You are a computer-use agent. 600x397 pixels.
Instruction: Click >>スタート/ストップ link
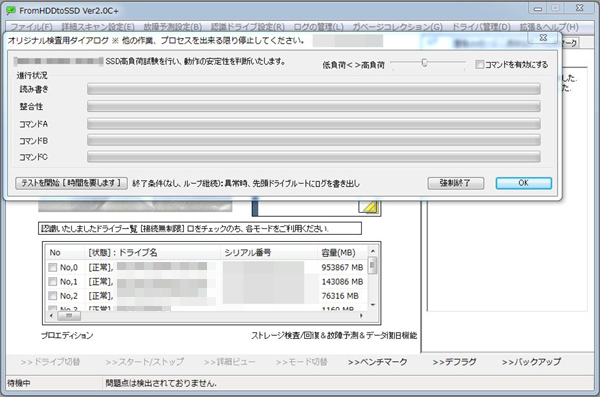point(145,362)
